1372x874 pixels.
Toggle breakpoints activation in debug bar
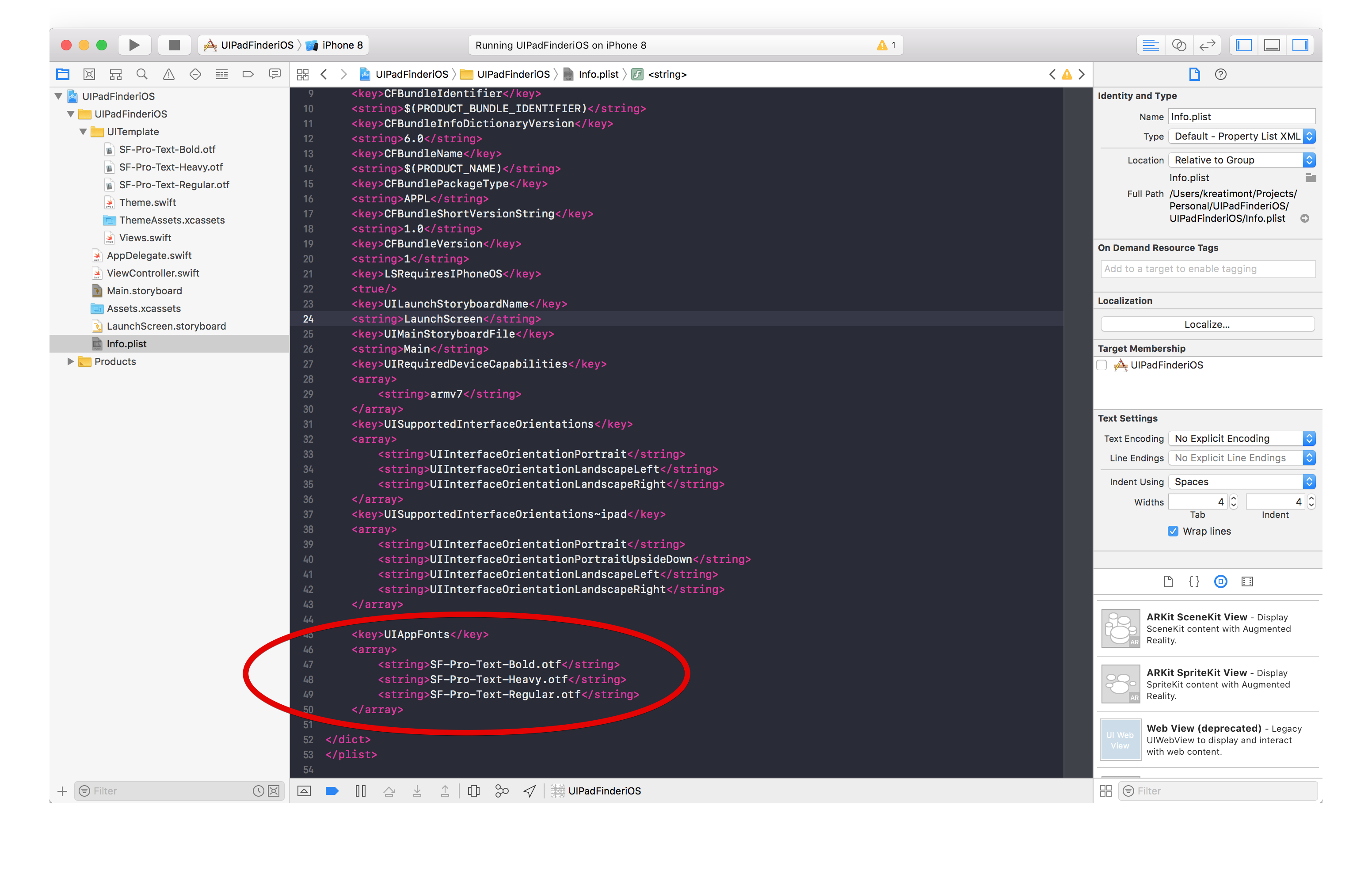(332, 791)
